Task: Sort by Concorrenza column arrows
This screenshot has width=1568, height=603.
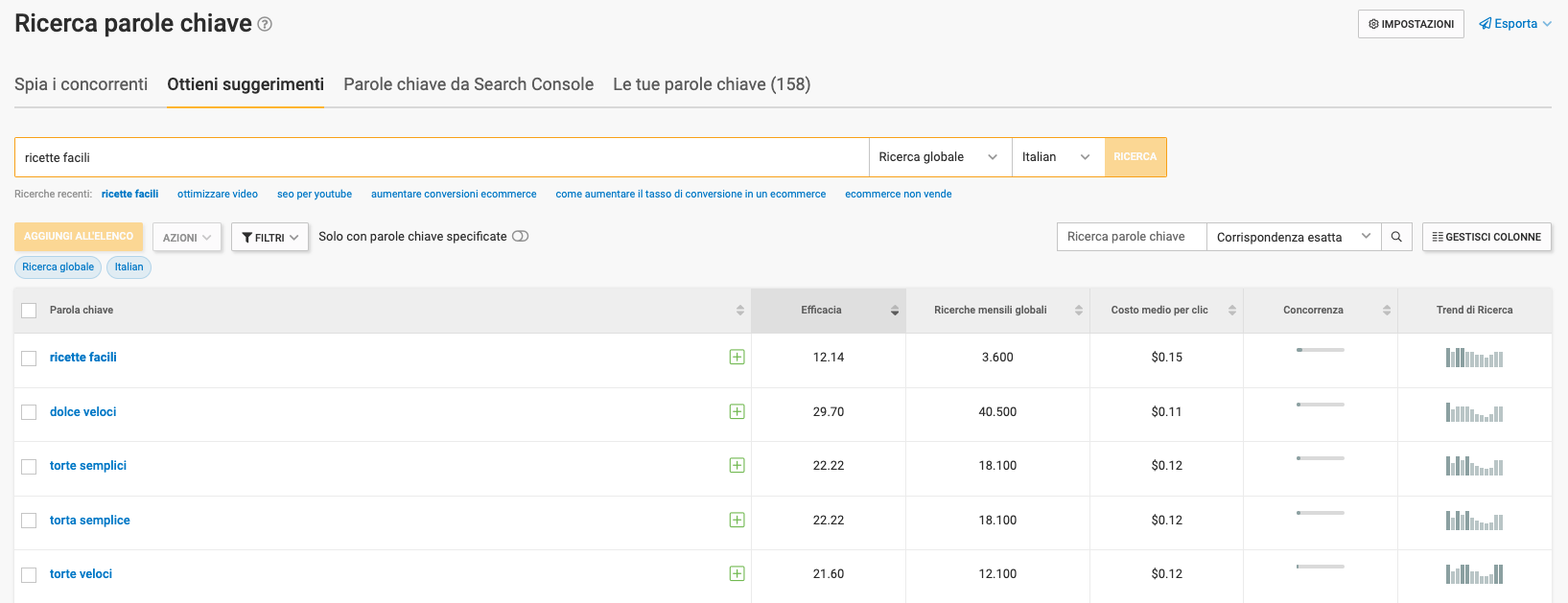Action: [1386, 311]
